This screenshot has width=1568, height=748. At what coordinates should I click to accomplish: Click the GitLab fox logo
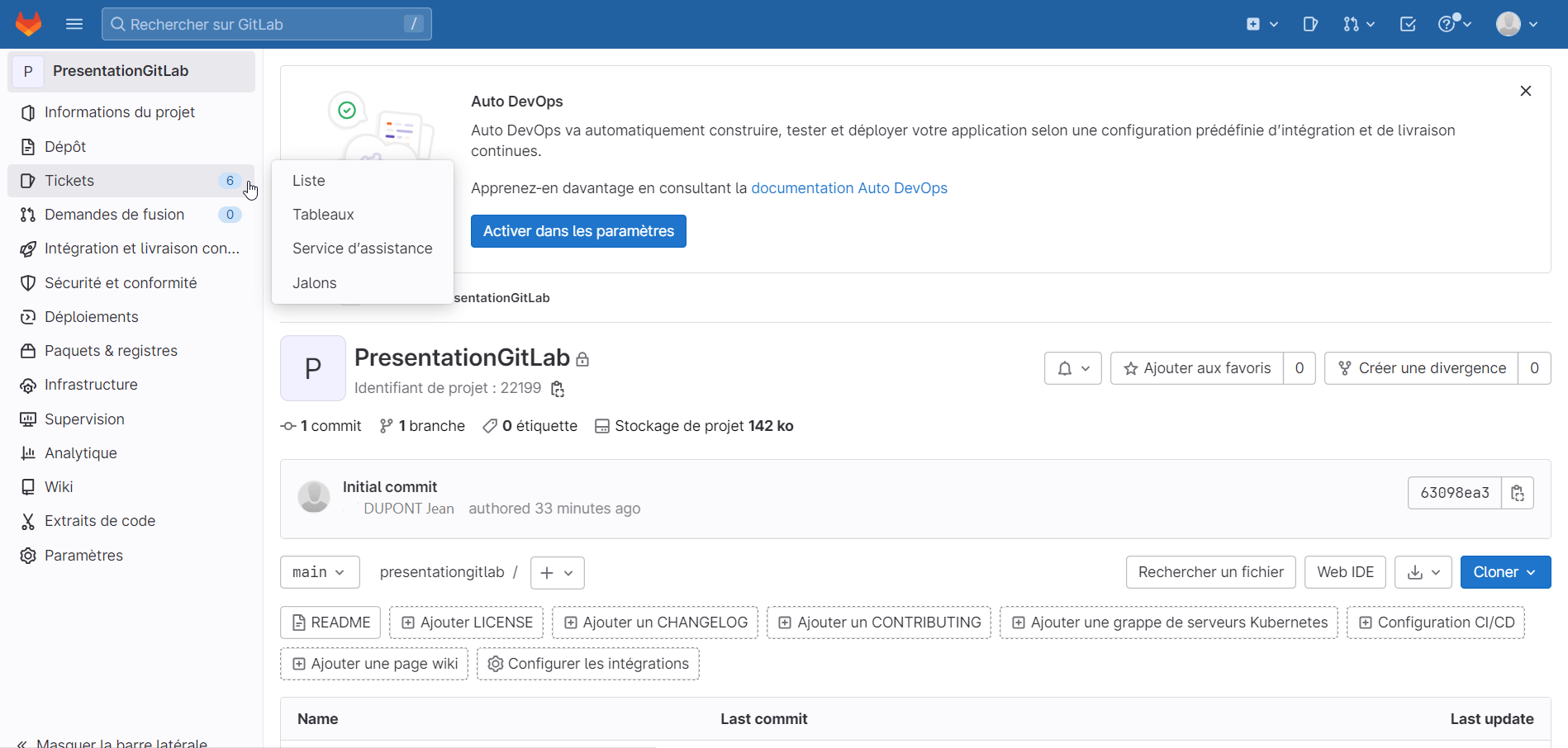29,24
